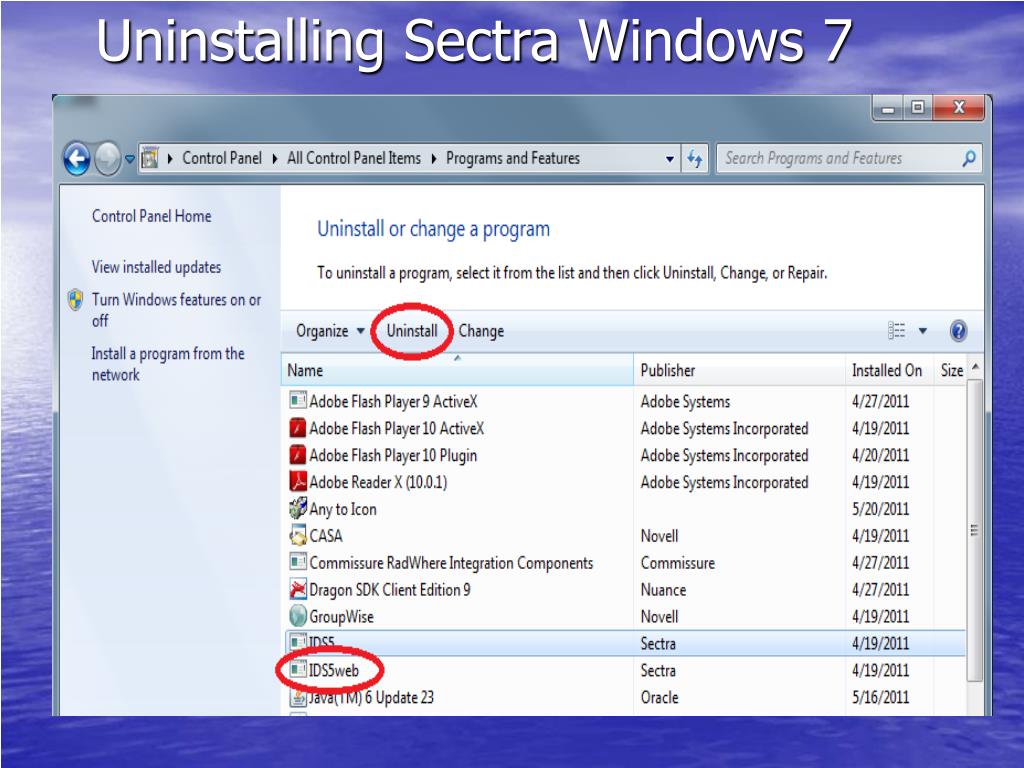
Task: Open Help with blue question mark icon
Action: [958, 330]
